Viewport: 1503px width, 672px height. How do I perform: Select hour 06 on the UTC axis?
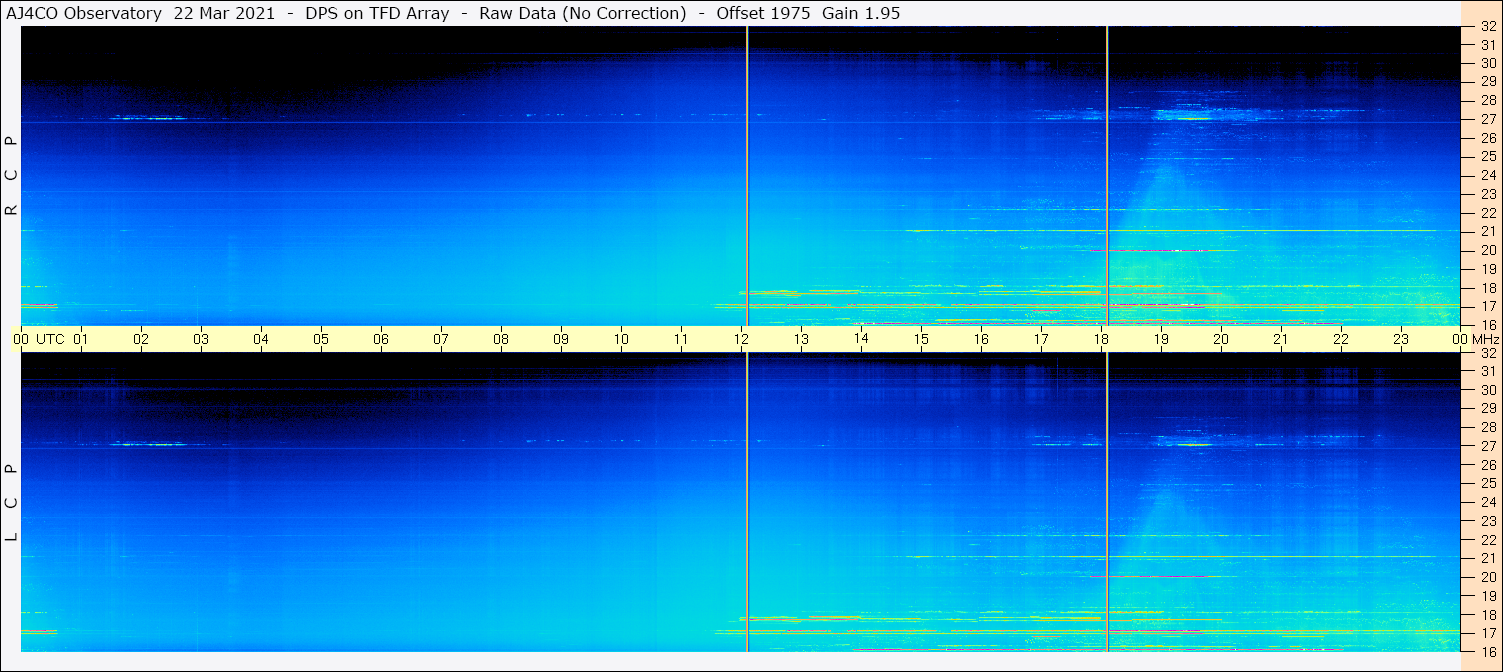[x=381, y=339]
